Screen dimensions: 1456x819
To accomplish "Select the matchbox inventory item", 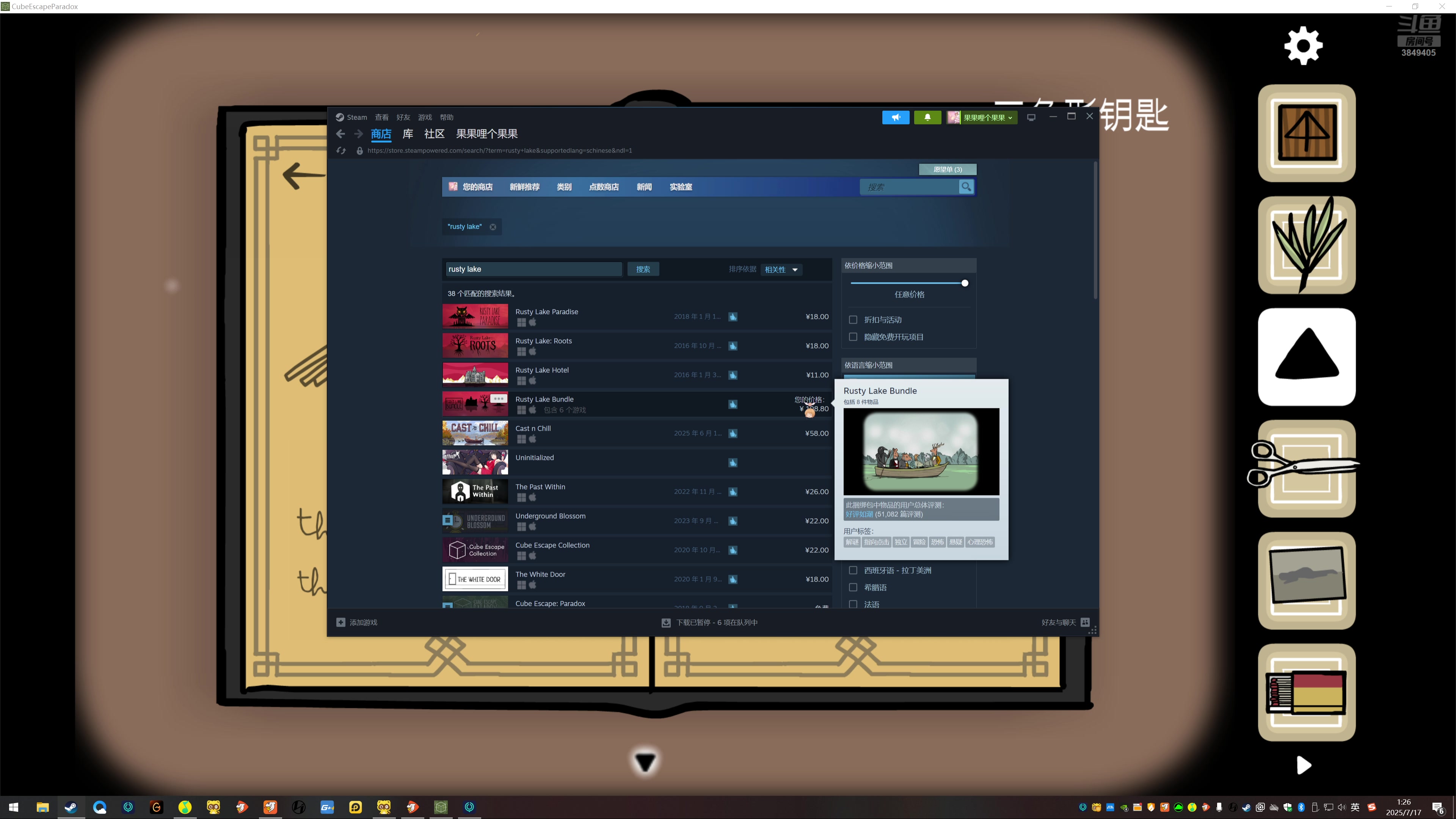I will tap(1307, 692).
